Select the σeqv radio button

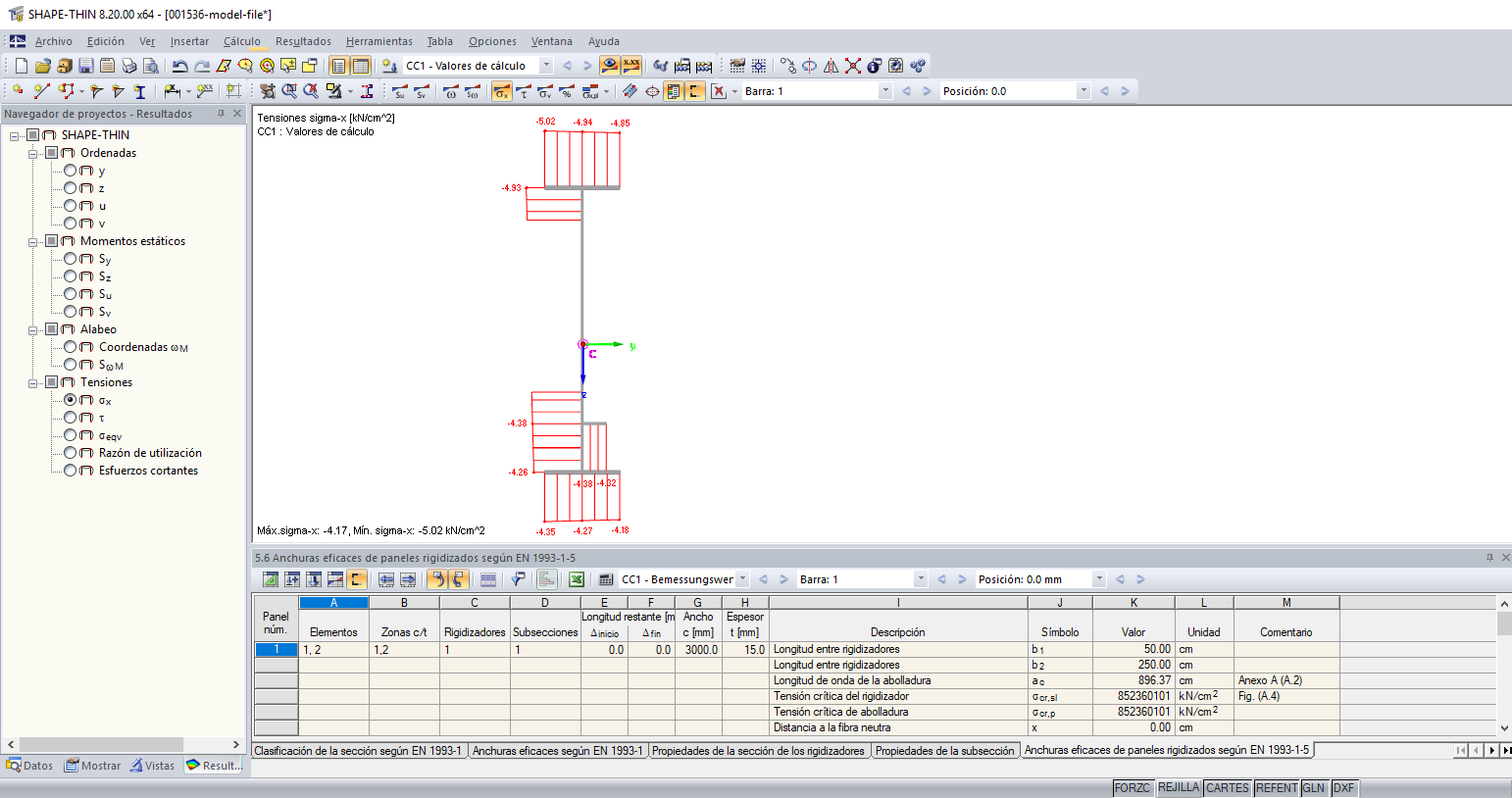70,435
